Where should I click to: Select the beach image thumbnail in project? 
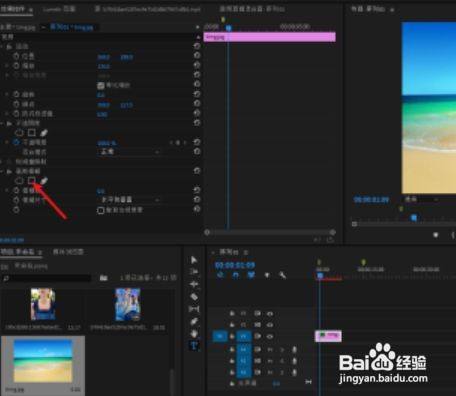43,361
